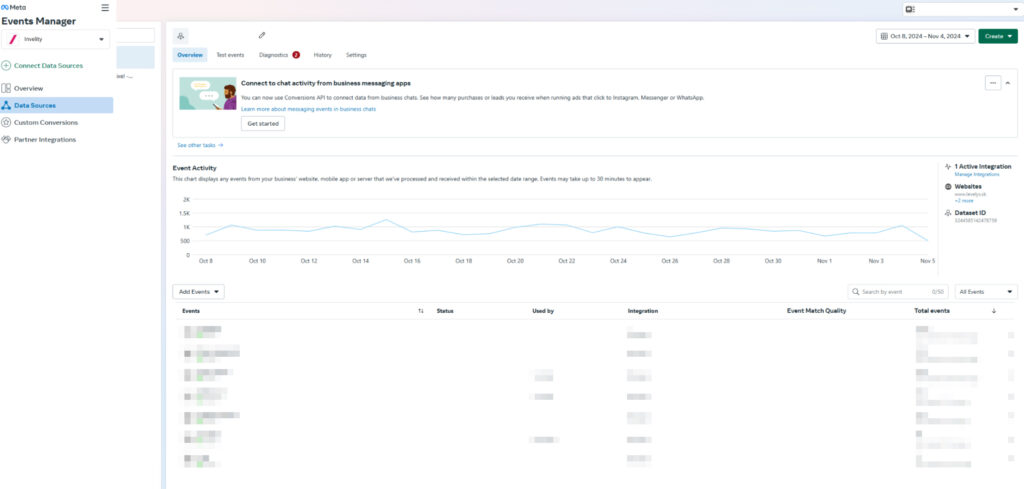Click the dataset icon above Overview tab

[182, 35]
